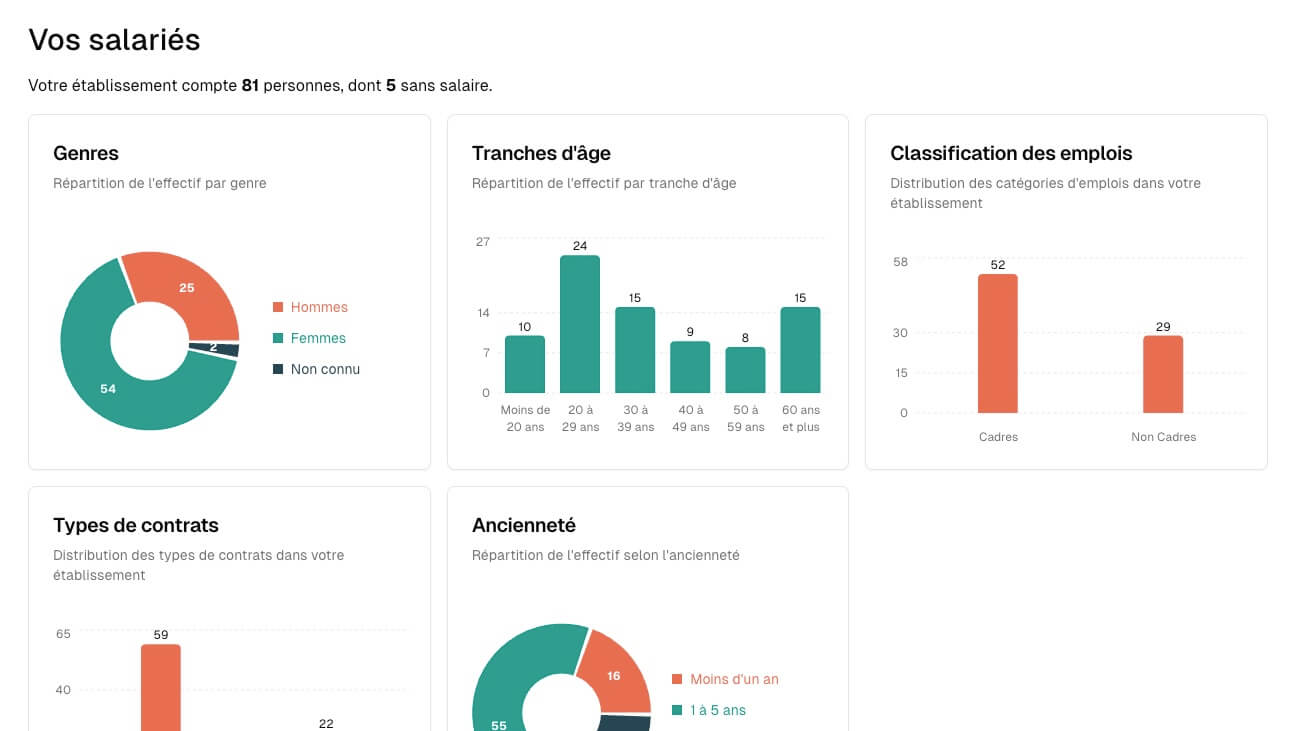Toggle the Femmes legend entry

point(317,338)
